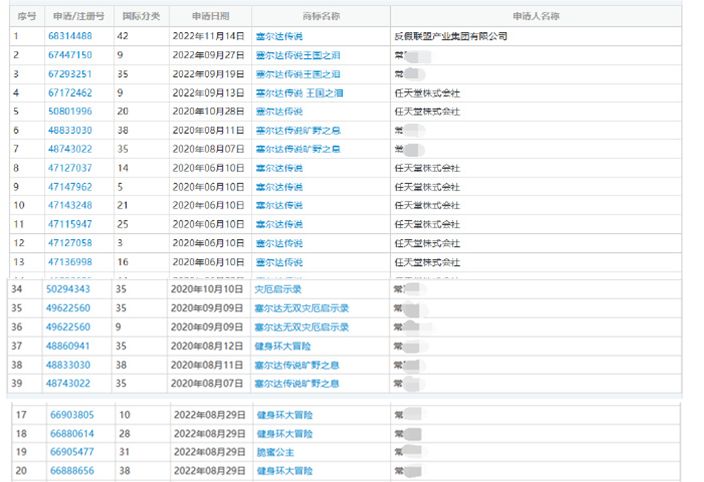Viewport: 704px width, 482px height.
Task: Select date 2022年09月27日
Action: click(x=209, y=55)
